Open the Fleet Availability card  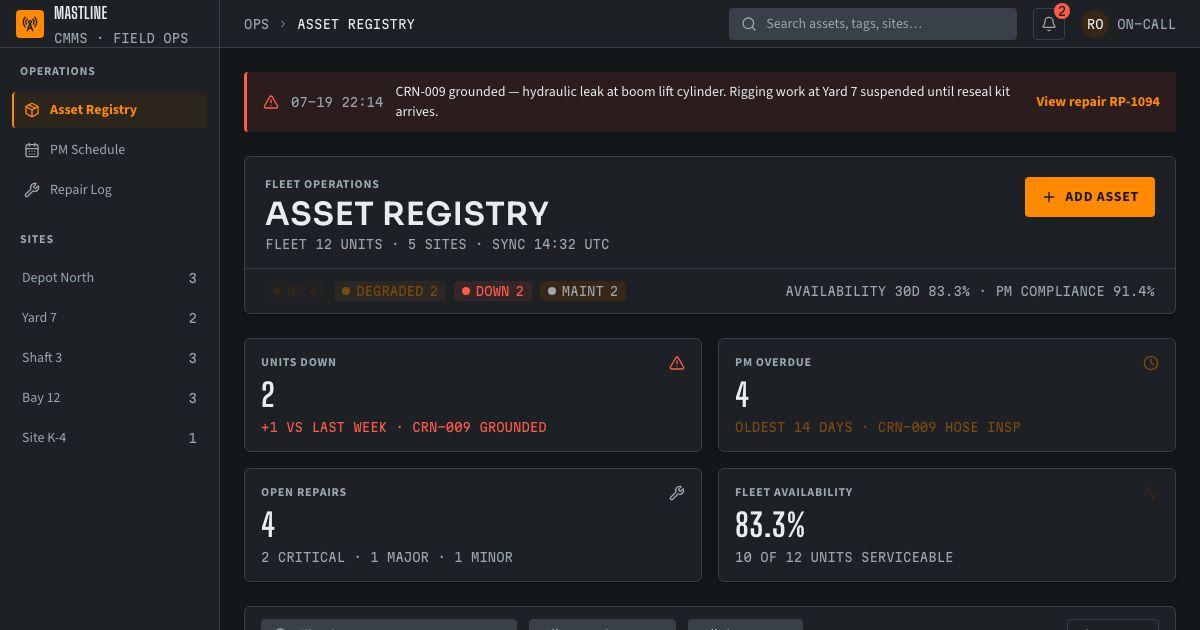[947, 525]
